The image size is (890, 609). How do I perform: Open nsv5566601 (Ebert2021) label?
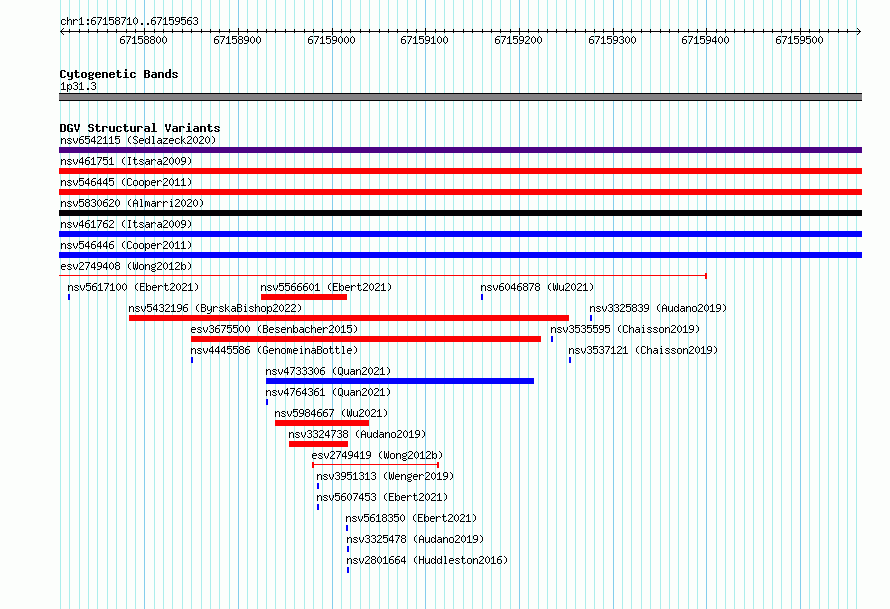pyautogui.click(x=326, y=287)
